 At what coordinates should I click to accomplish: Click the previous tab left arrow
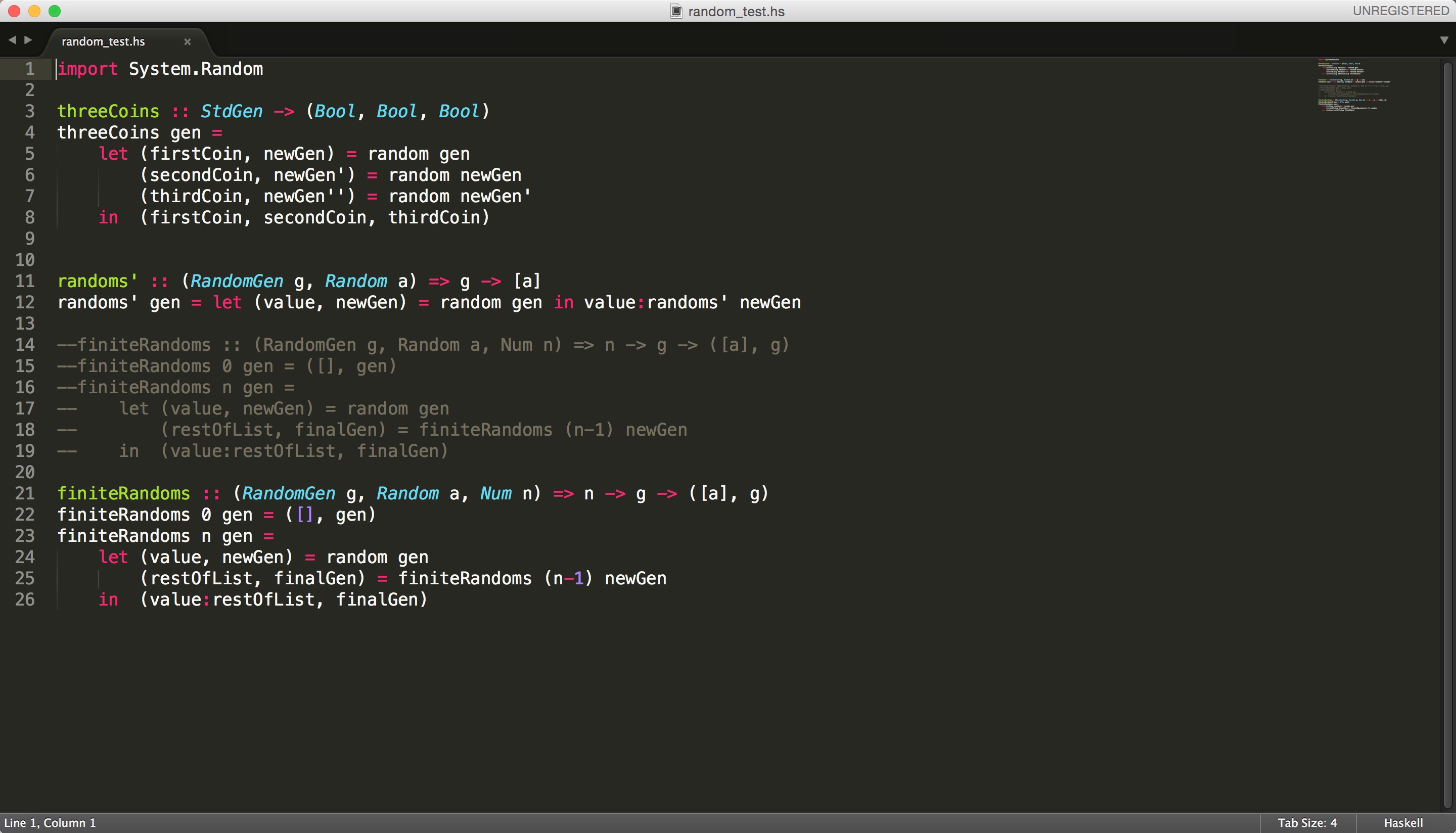12,40
